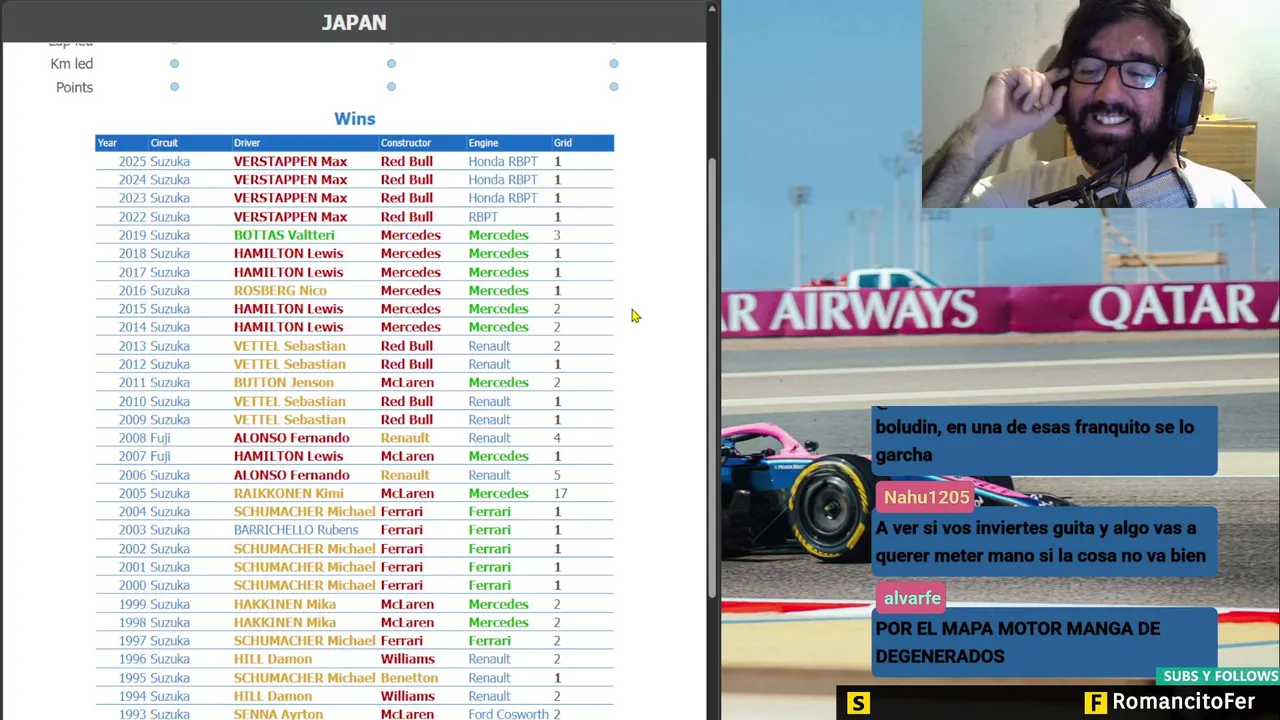Click Mercedes engine in the 2014 row

(x=498, y=327)
